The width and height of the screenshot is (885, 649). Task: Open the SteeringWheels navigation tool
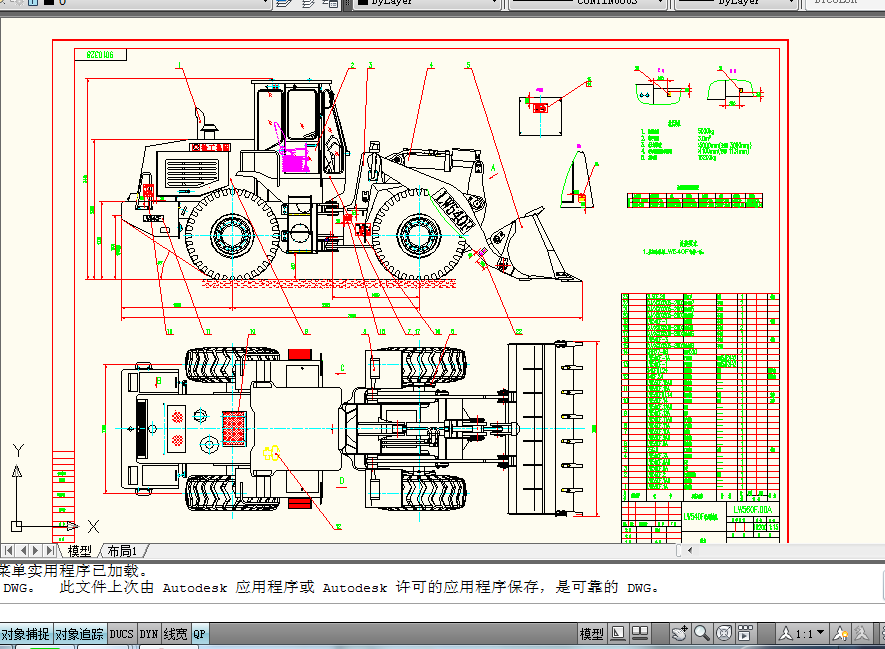pos(722,633)
